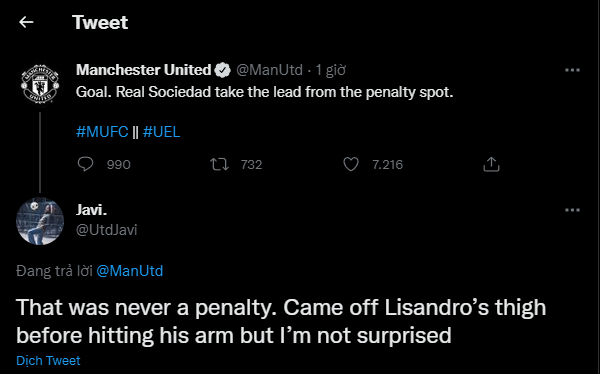
Task: Open Javi's profile picture
Action: (40, 221)
